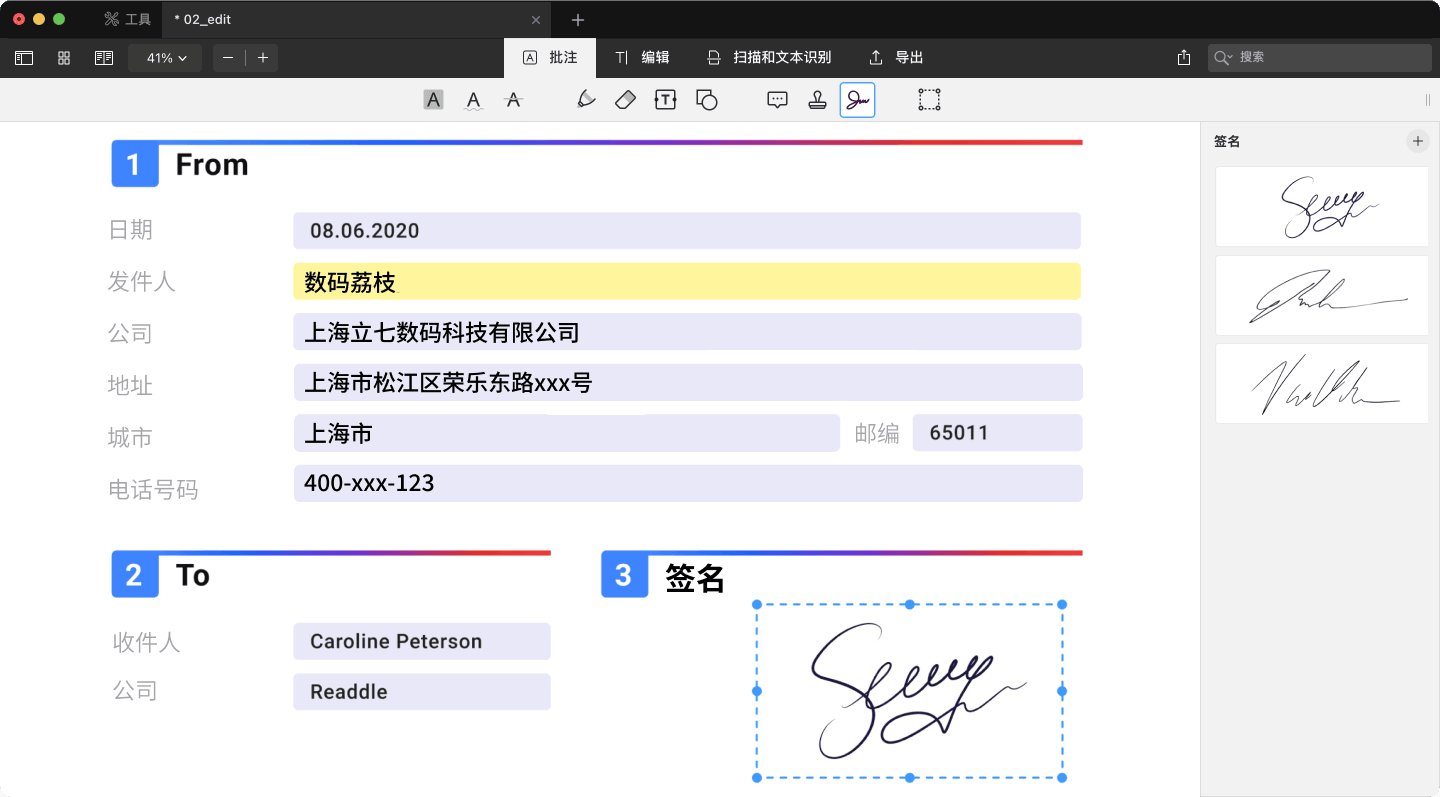Select the stamp tool
Screen dimensions: 1440x797
tap(817, 100)
